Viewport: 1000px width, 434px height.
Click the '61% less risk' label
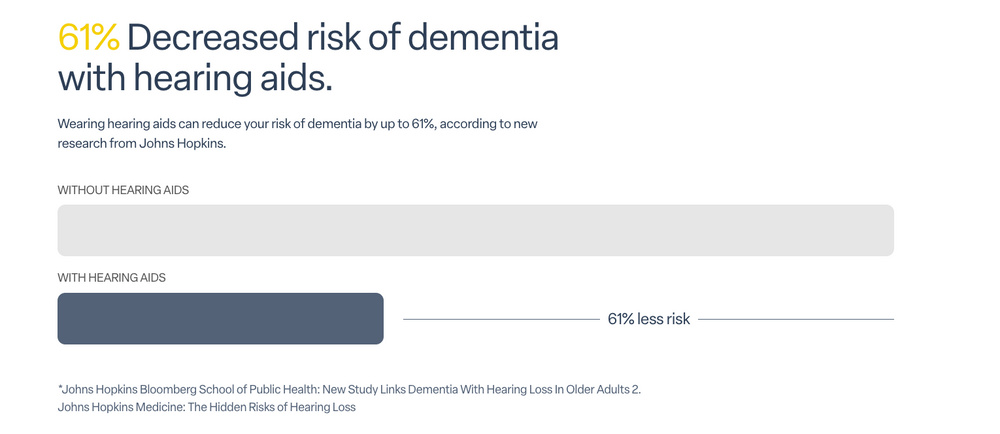tap(649, 319)
